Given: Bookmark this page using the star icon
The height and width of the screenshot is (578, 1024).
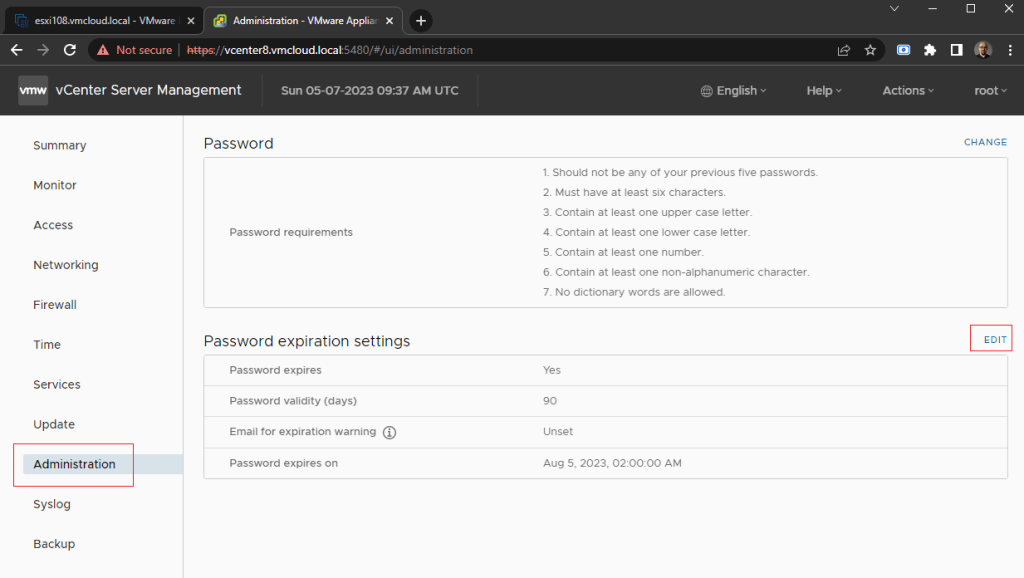Looking at the screenshot, I should [x=870, y=50].
